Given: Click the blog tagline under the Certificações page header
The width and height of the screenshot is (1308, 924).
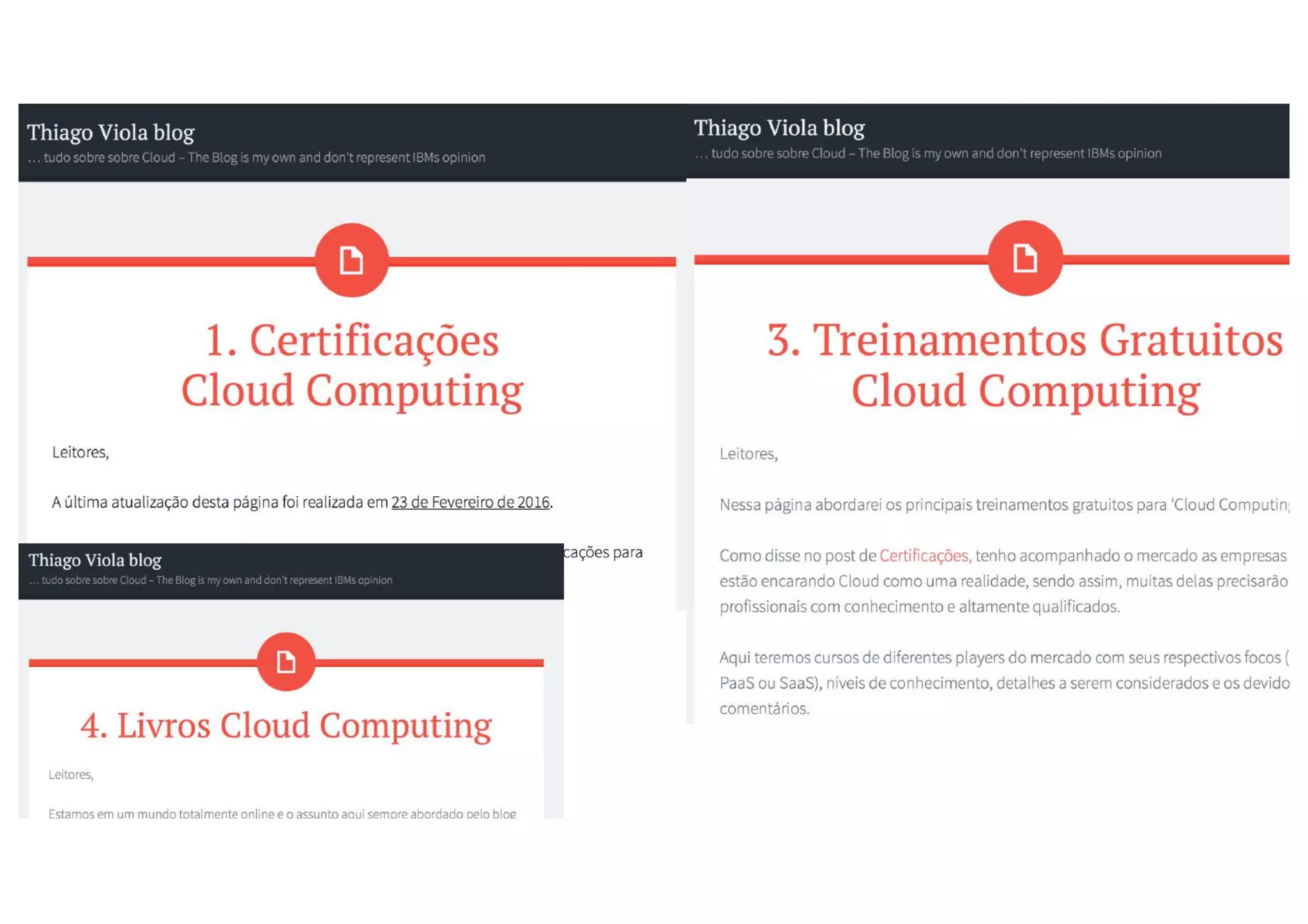Looking at the screenshot, I should pos(256,158).
